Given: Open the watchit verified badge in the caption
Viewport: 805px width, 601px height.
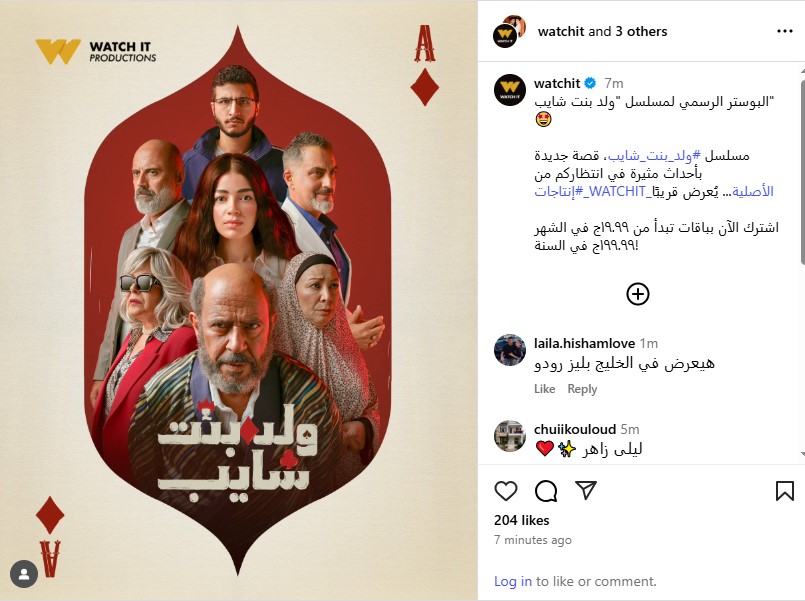Looking at the screenshot, I should pos(590,83).
